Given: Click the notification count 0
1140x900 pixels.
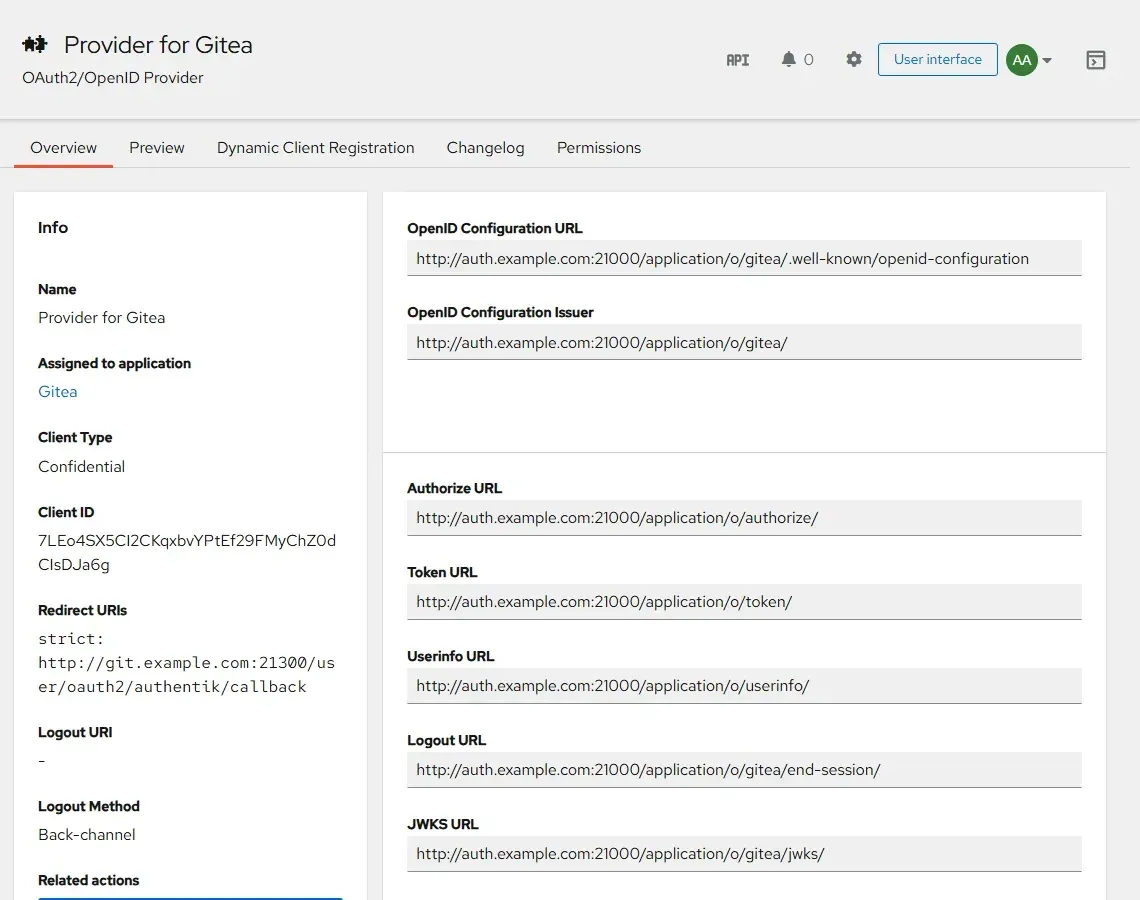Looking at the screenshot, I should point(808,60).
